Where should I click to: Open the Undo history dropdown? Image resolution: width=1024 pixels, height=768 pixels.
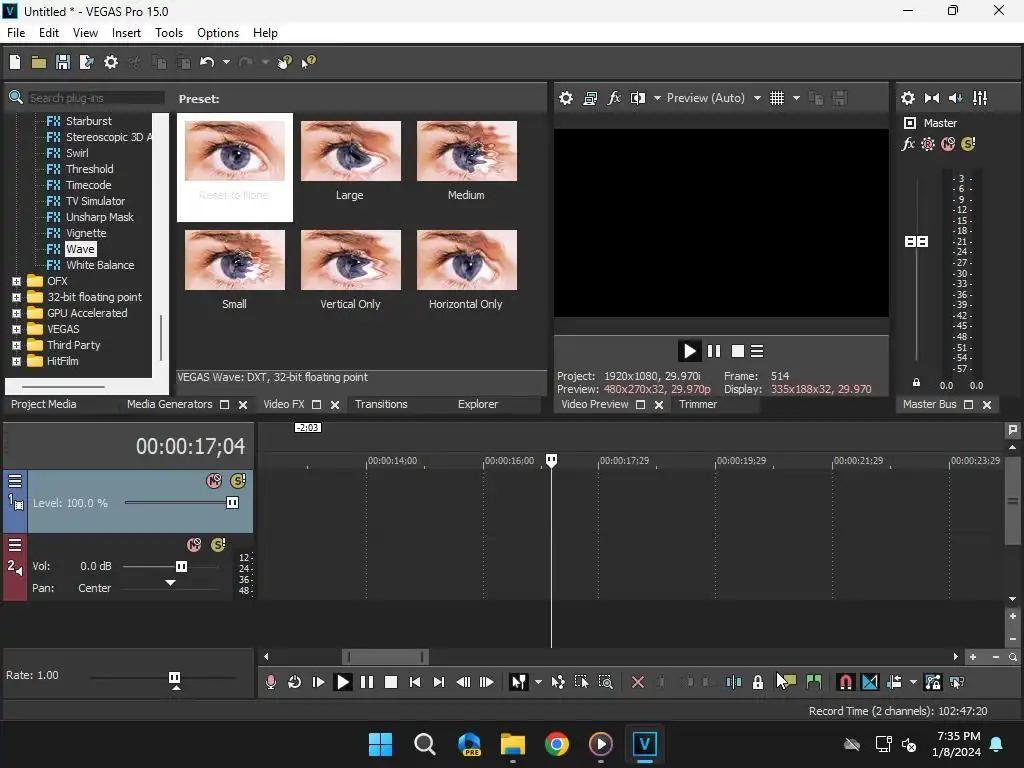(x=226, y=62)
